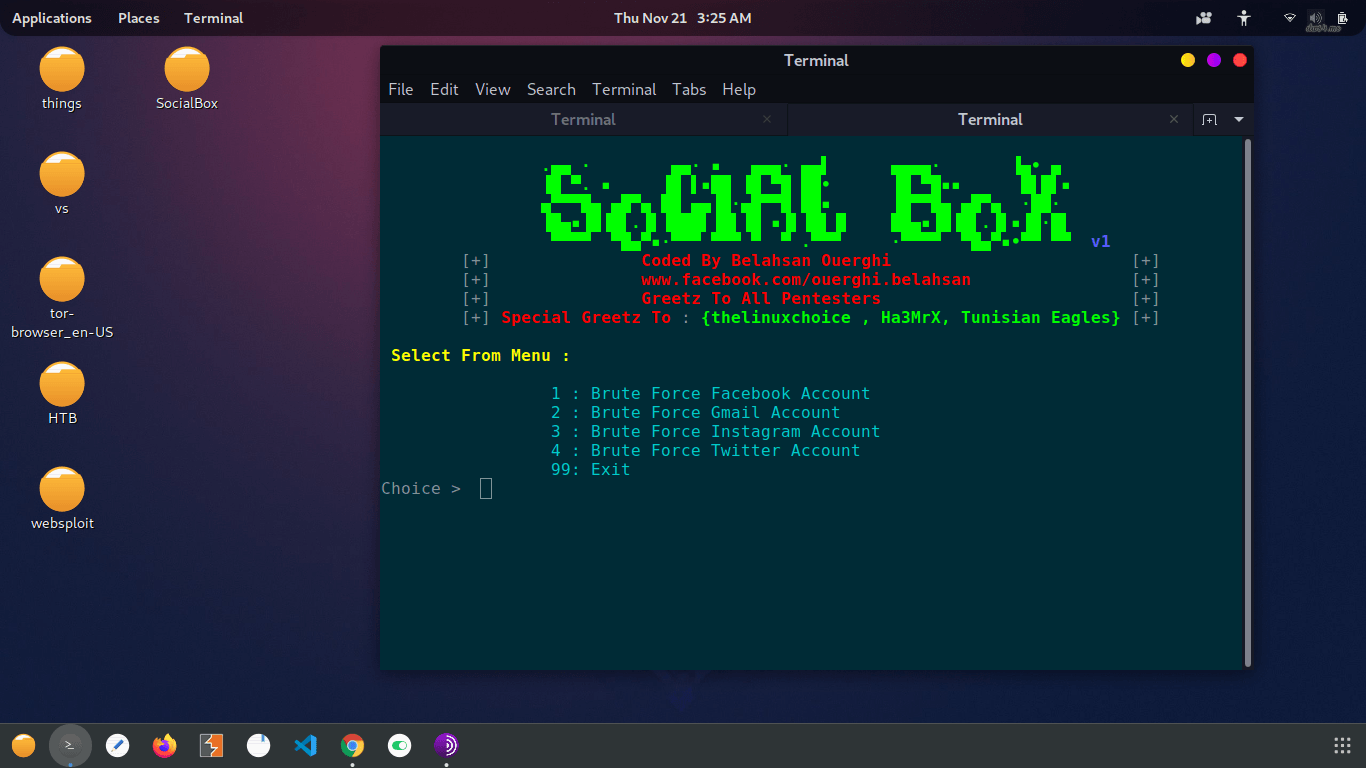Close the first Terminal tab
Viewport: 1366px width, 768px height.
[767, 119]
